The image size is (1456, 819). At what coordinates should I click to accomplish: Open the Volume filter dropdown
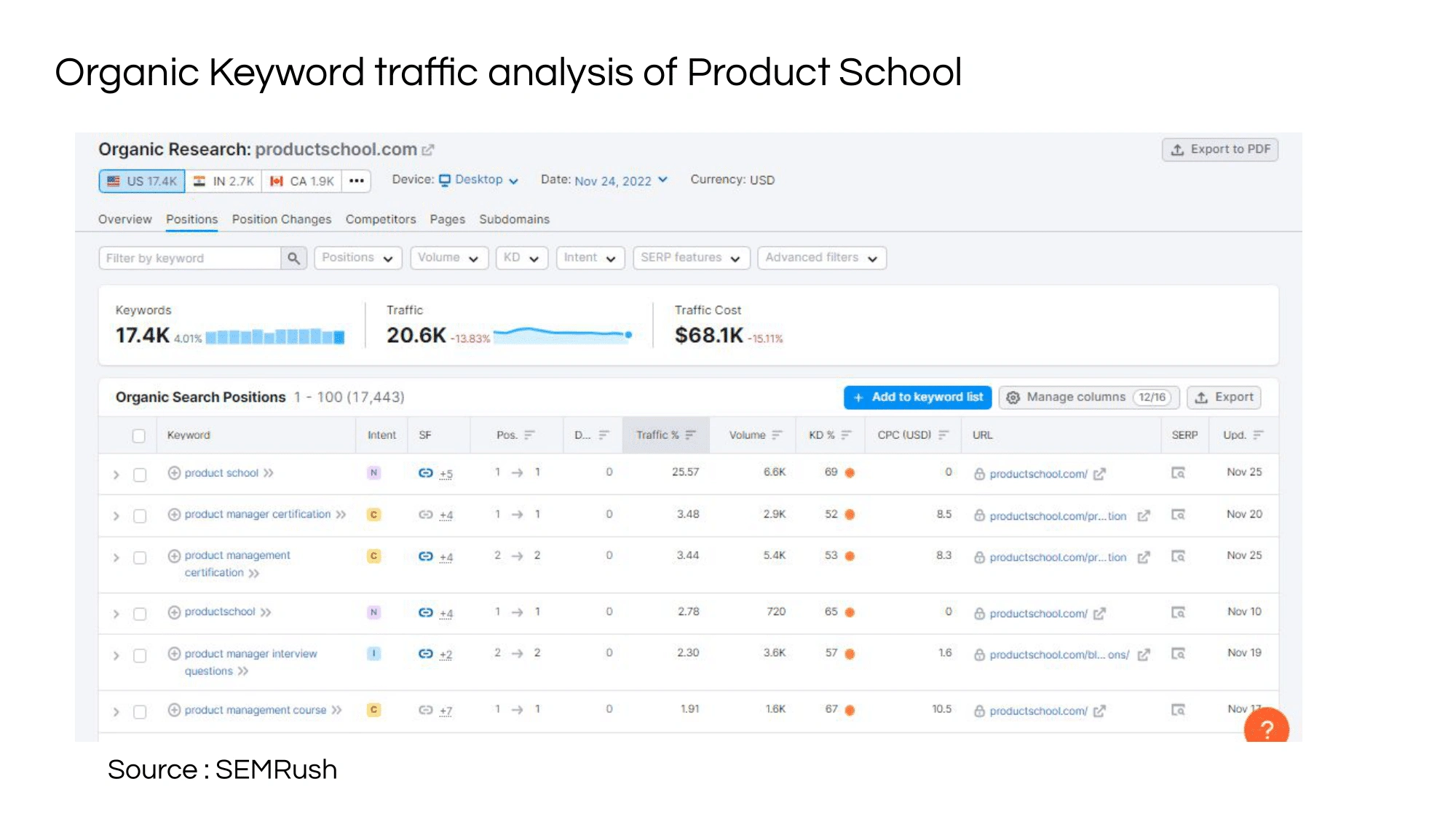[448, 258]
